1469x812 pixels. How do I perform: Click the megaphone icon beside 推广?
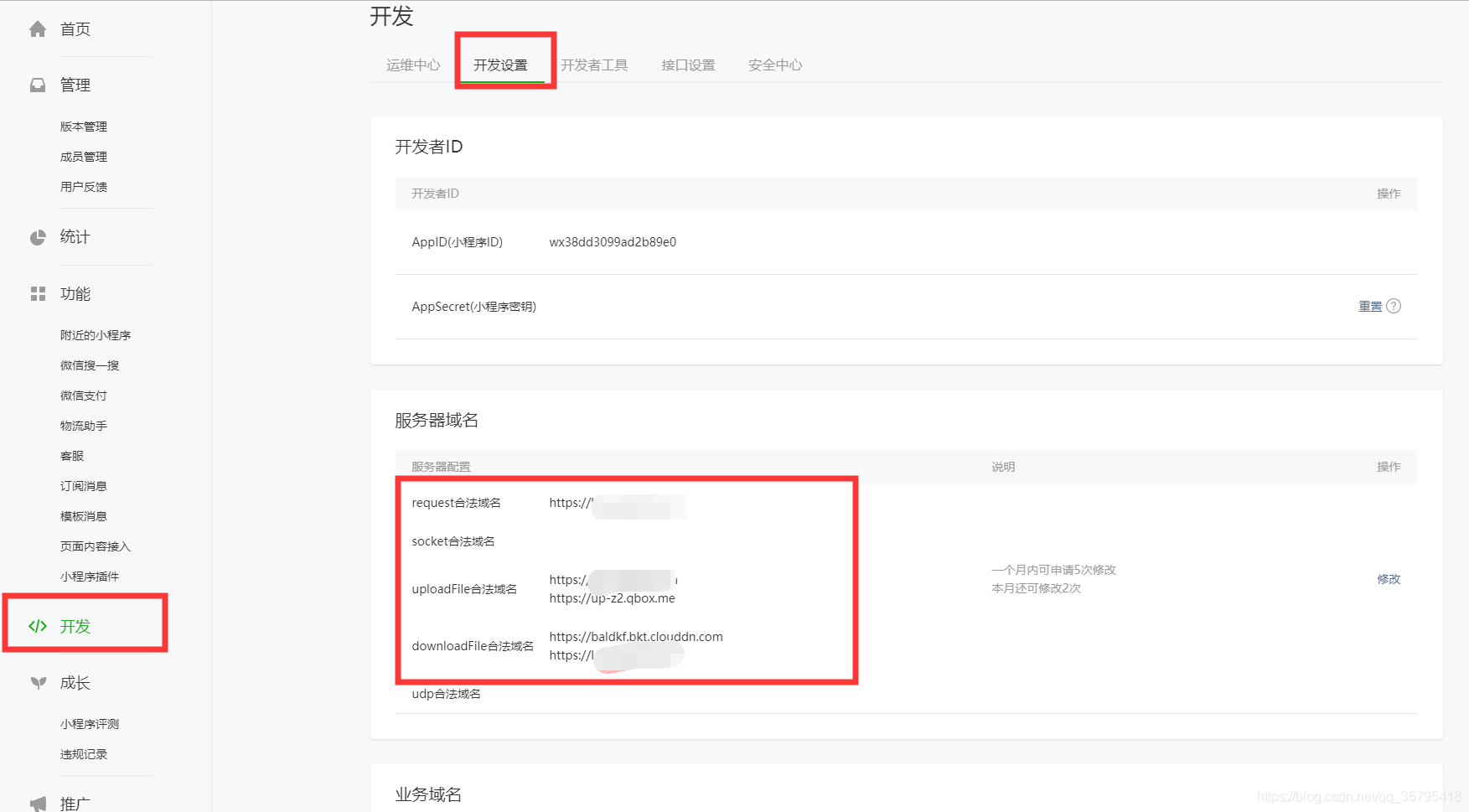pyautogui.click(x=38, y=804)
